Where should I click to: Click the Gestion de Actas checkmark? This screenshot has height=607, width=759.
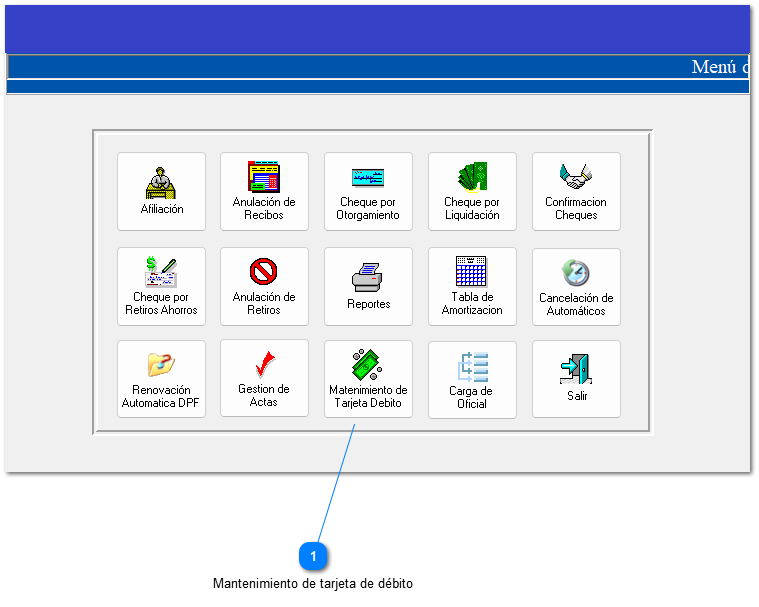pos(264,378)
